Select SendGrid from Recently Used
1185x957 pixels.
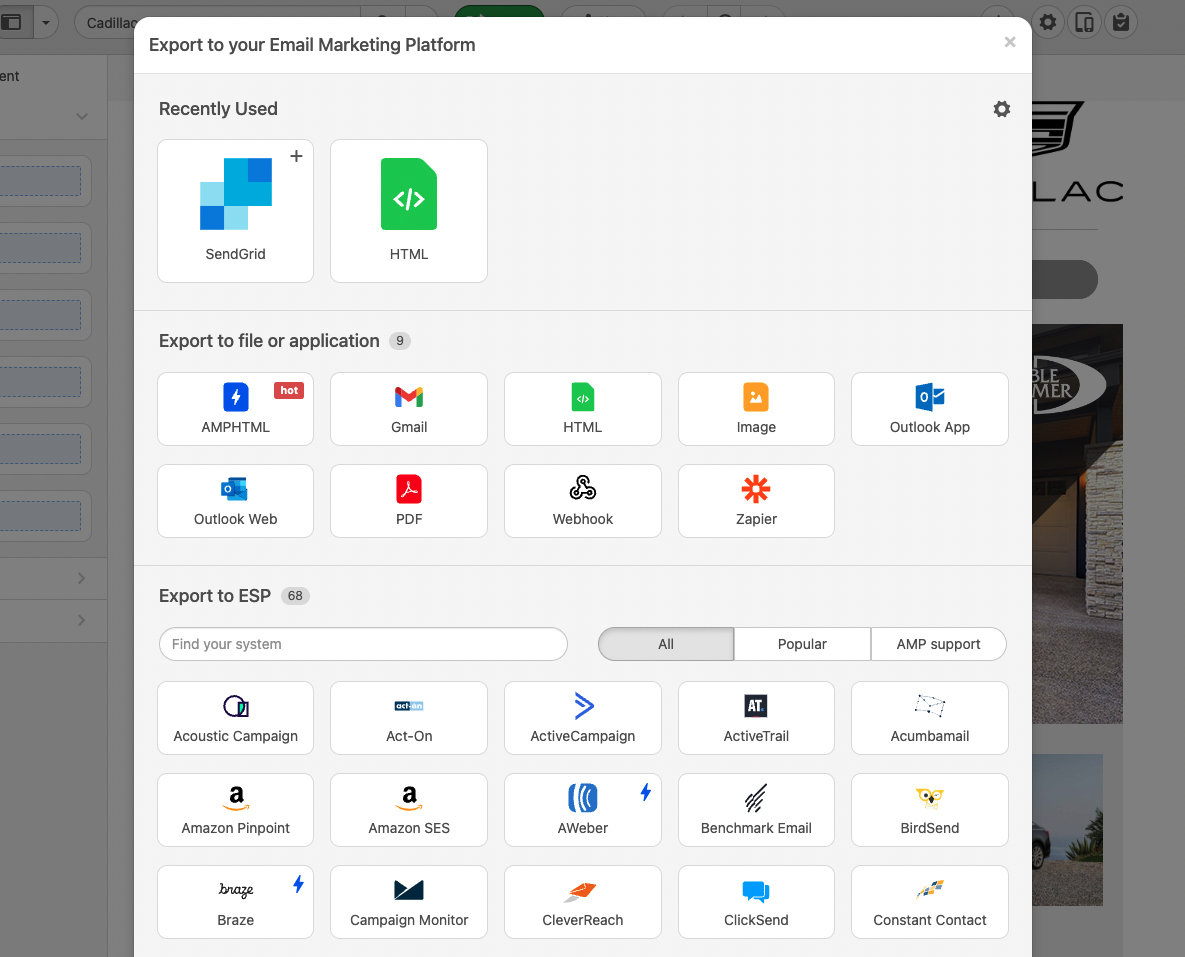click(235, 211)
